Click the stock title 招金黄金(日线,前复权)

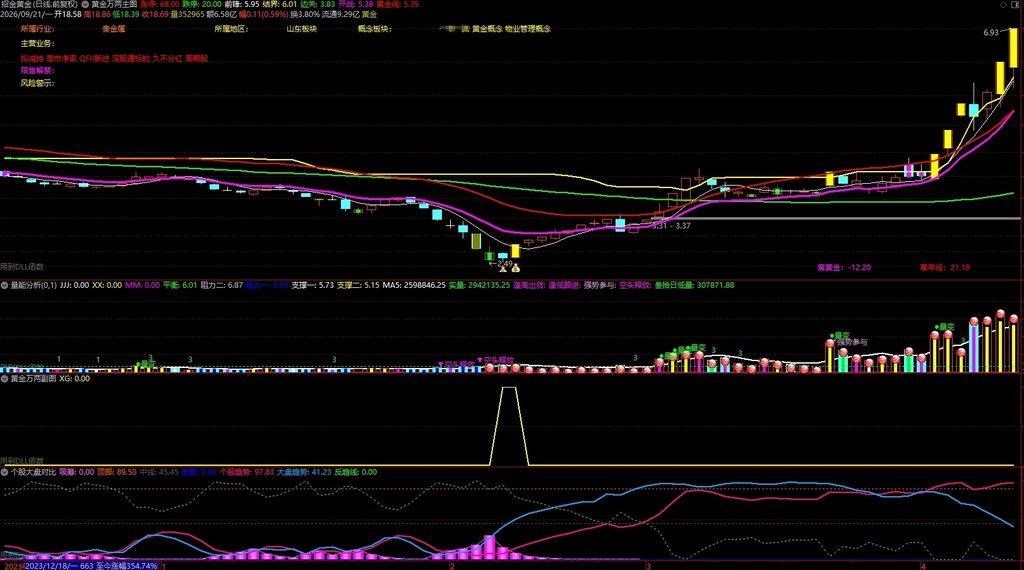(39, 4)
